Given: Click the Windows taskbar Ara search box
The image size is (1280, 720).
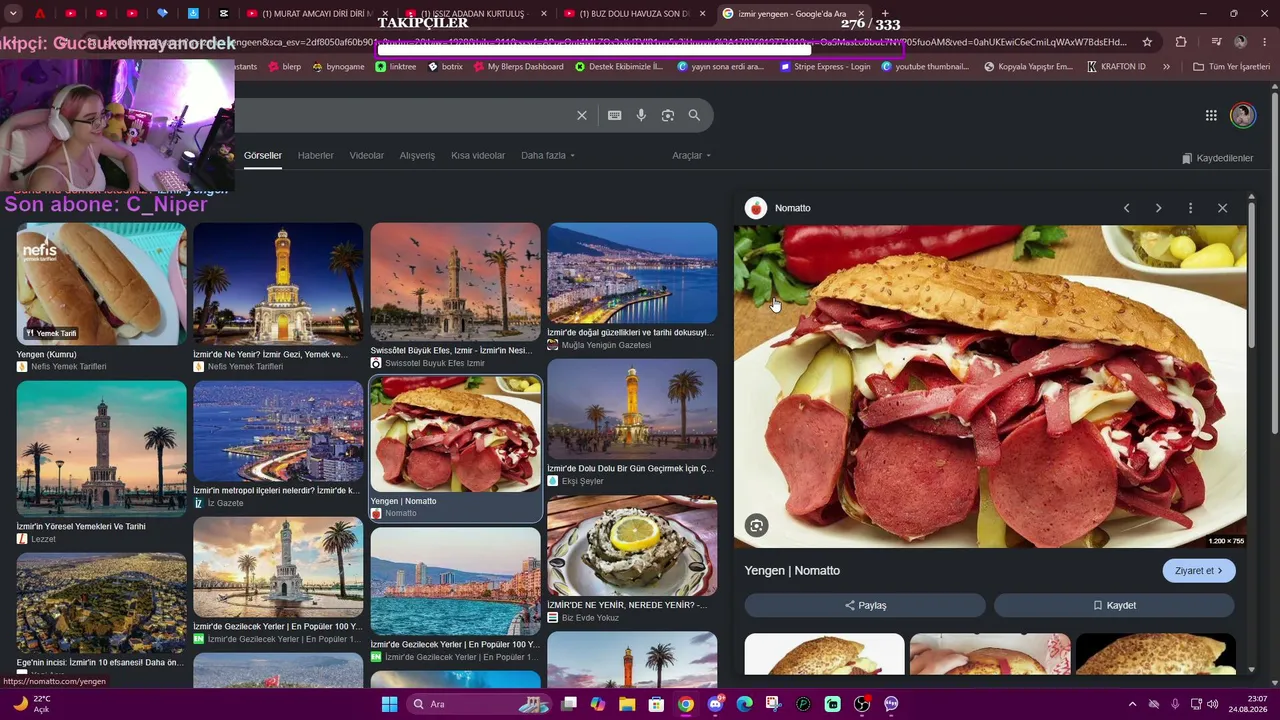Looking at the screenshot, I should tap(481, 704).
